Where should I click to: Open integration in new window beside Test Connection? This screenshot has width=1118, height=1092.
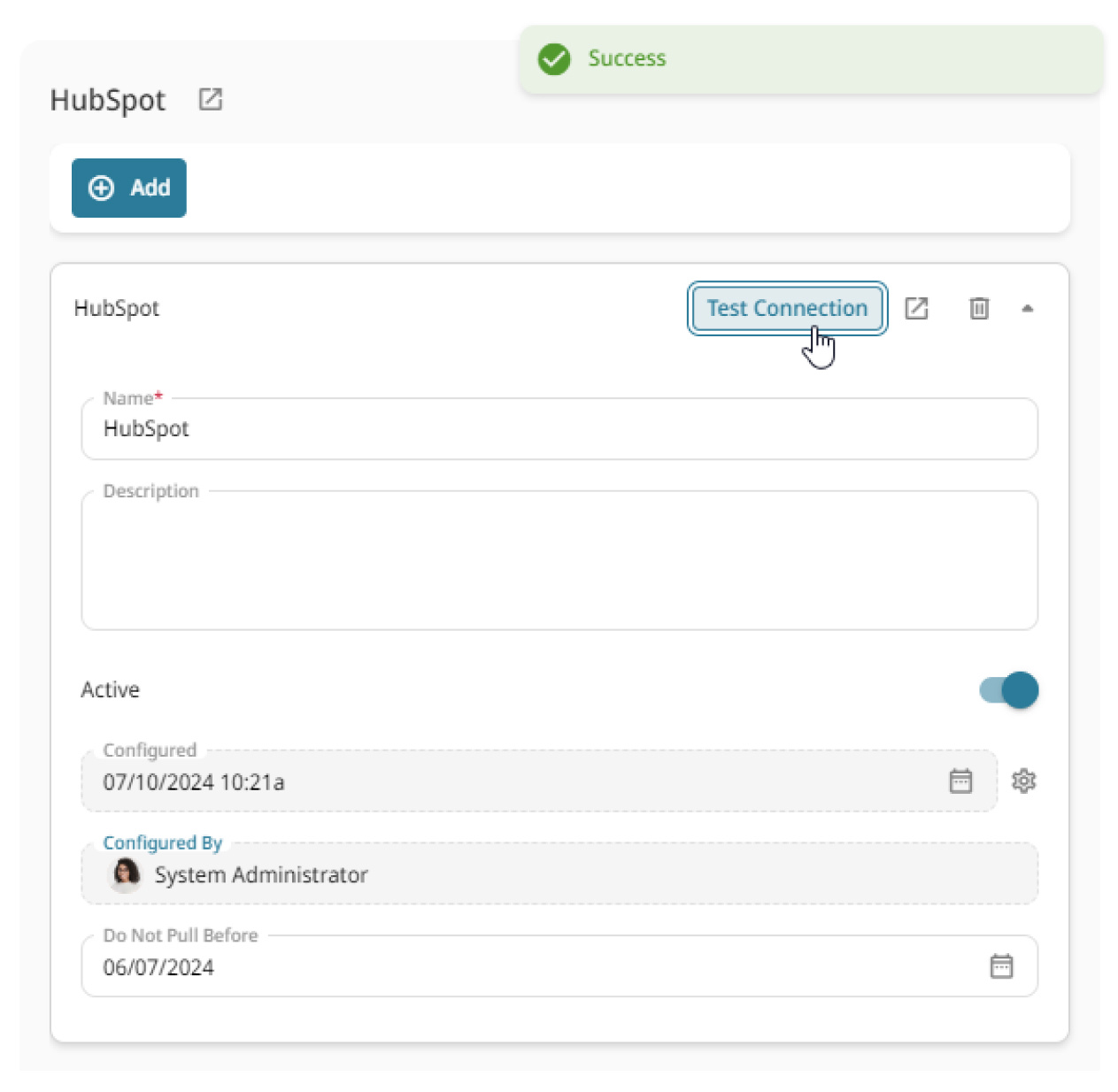point(916,308)
